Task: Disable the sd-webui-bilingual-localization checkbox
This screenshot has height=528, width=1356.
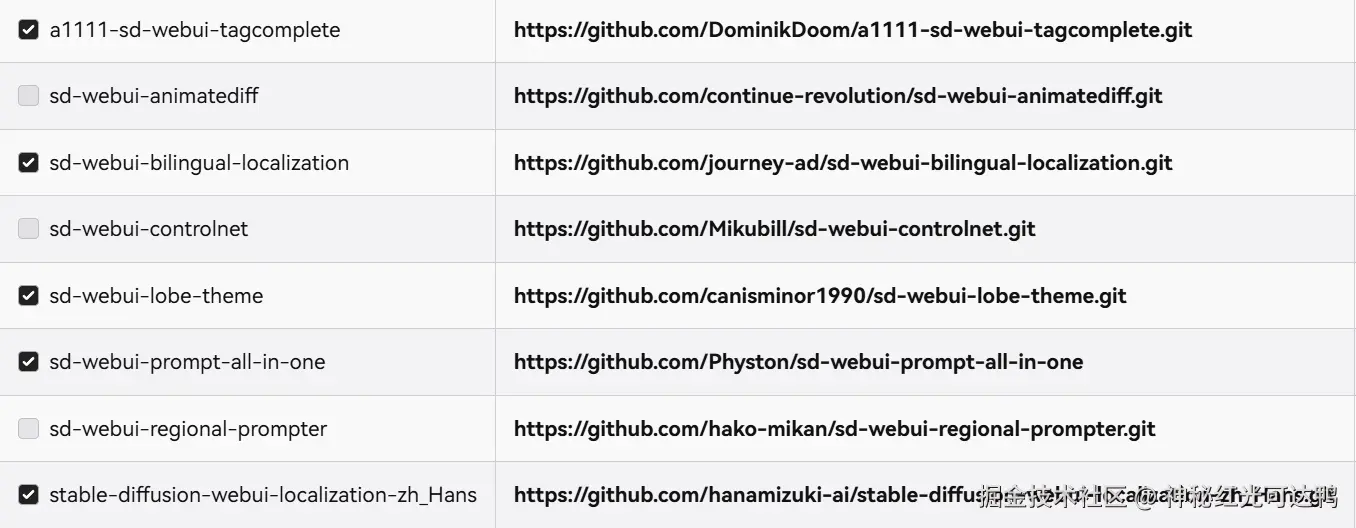Action: 29,163
